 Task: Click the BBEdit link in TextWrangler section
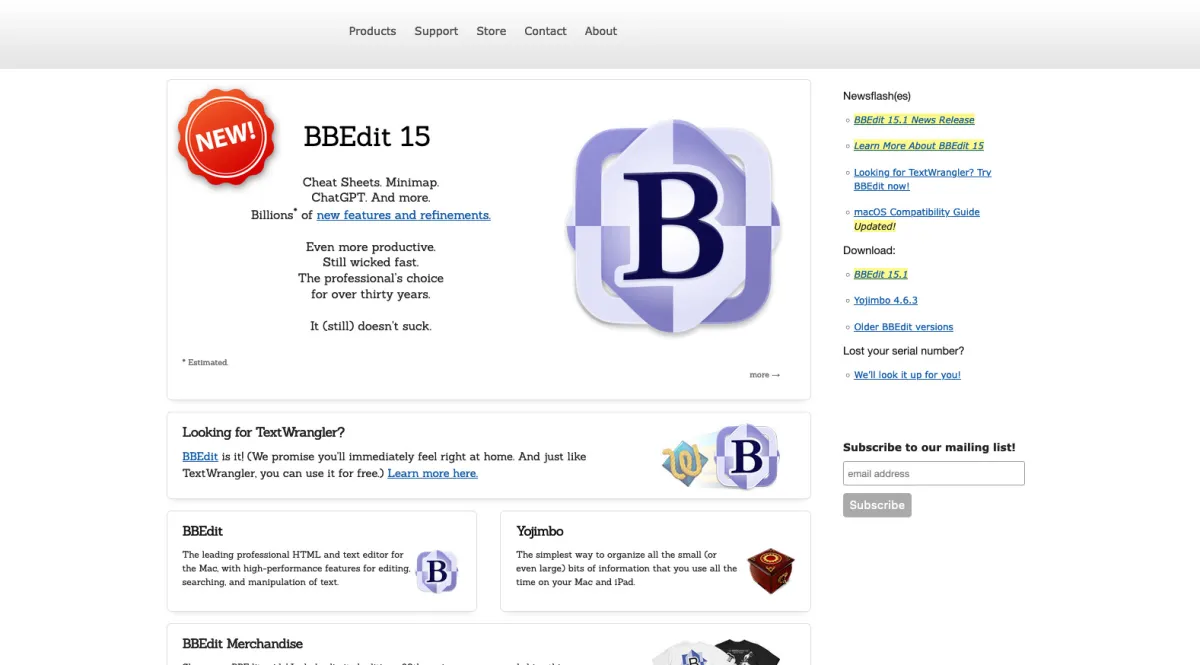click(x=200, y=456)
